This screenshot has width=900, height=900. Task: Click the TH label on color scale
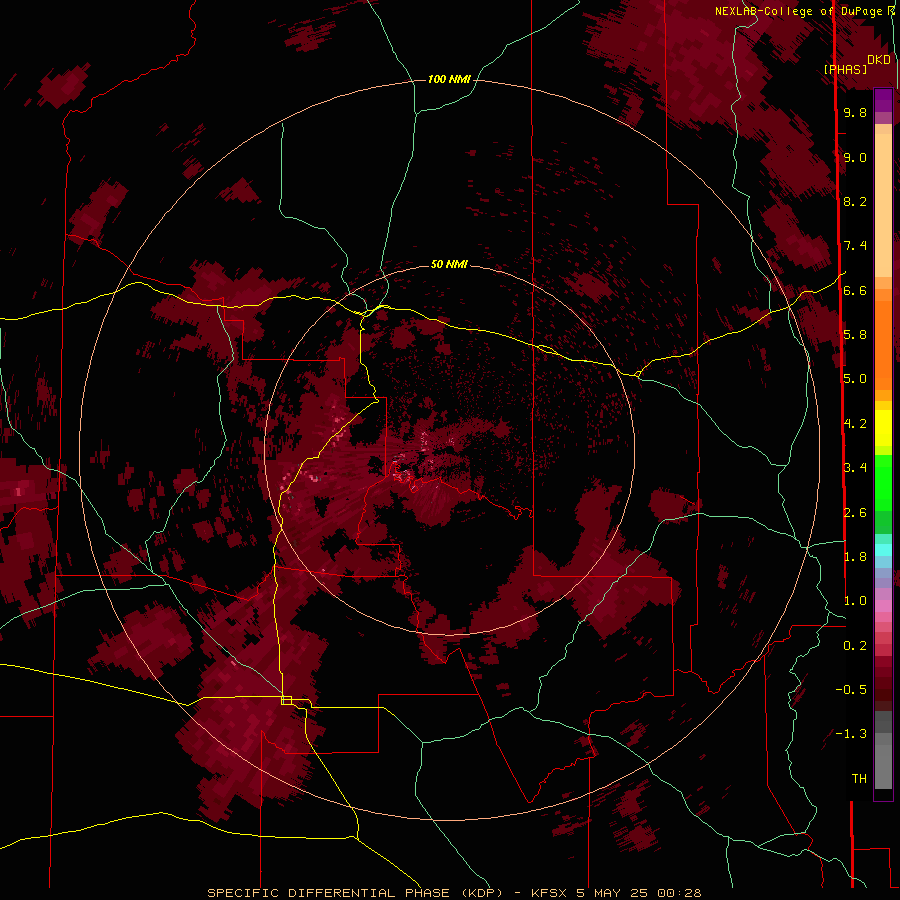pos(859,779)
